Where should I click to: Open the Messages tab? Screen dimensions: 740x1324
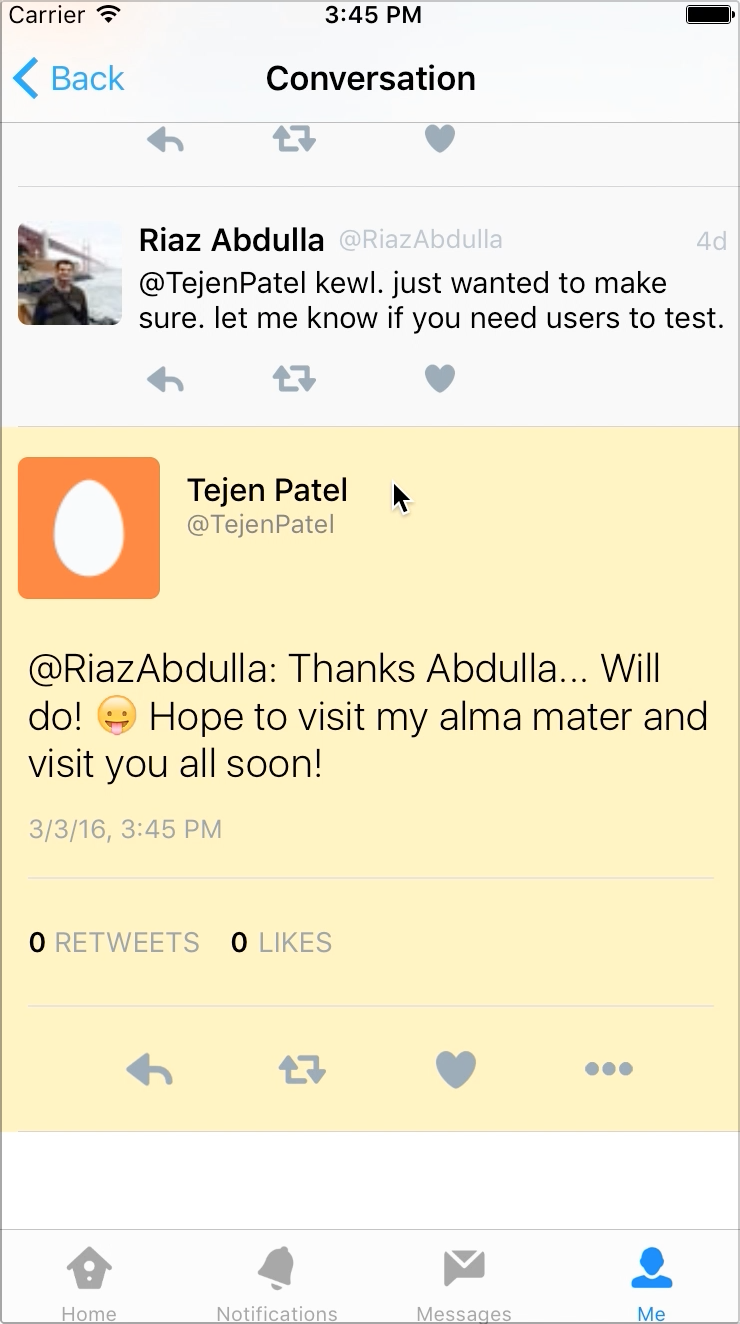click(x=464, y=1282)
